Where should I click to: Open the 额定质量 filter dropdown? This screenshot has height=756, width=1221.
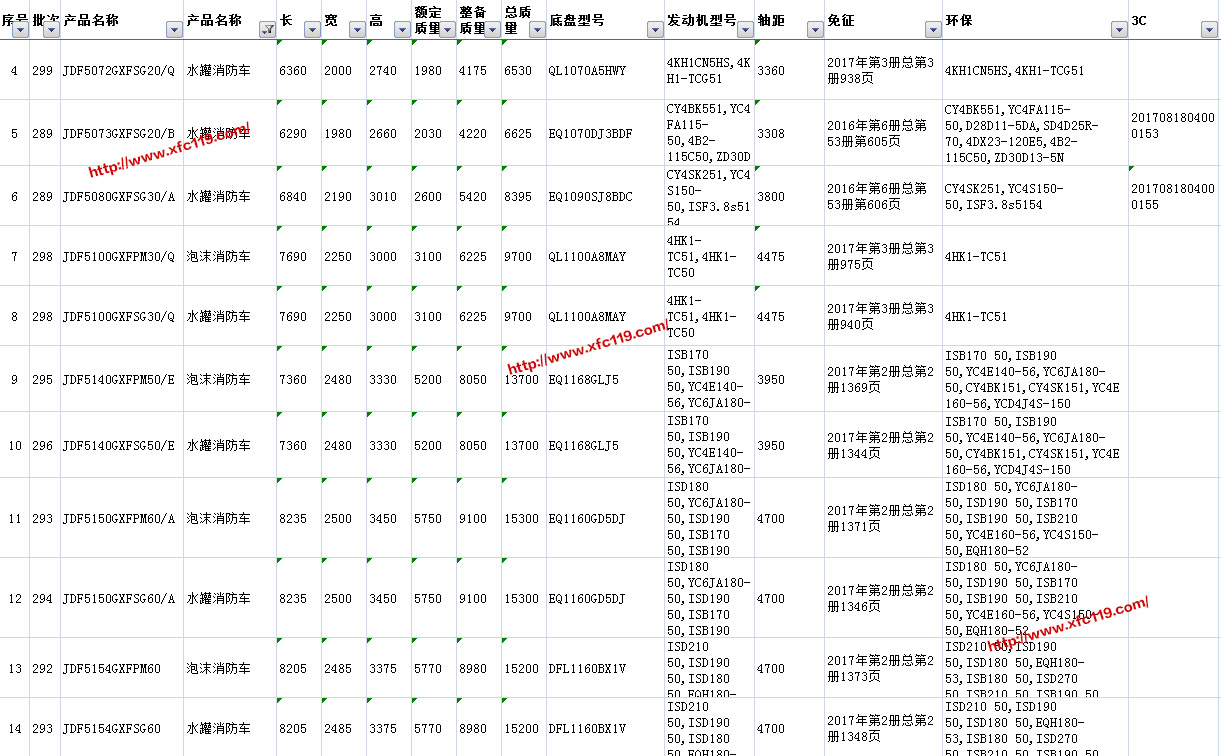[x=447, y=30]
